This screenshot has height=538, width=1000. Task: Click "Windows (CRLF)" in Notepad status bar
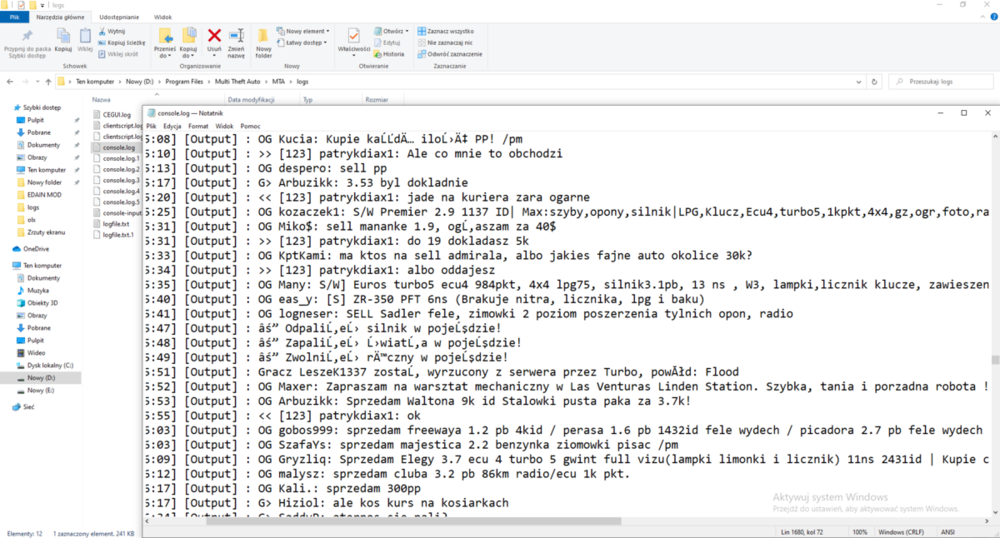click(901, 532)
